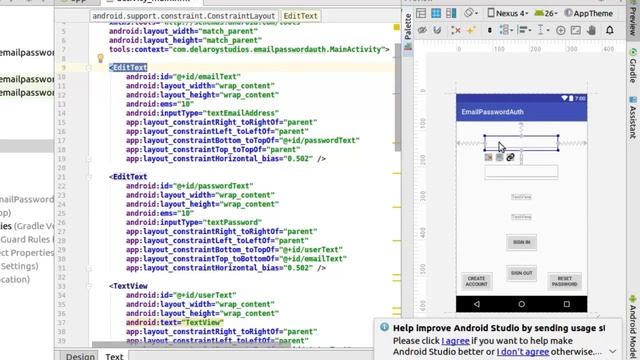Click the chain link icon below selected EditText
This screenshot has height=360, width=640.
tap(510, 157)
